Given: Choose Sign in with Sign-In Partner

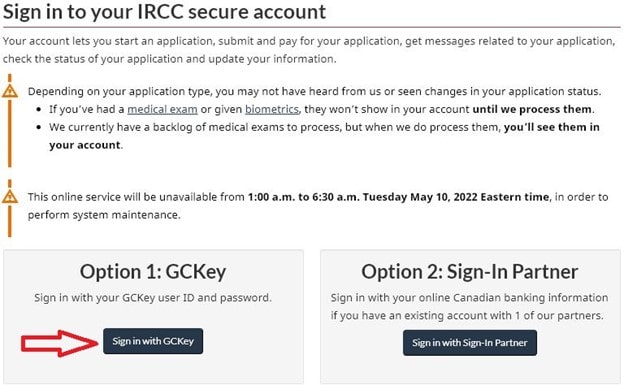Looking at the screenshot, I should pos(470,343).
